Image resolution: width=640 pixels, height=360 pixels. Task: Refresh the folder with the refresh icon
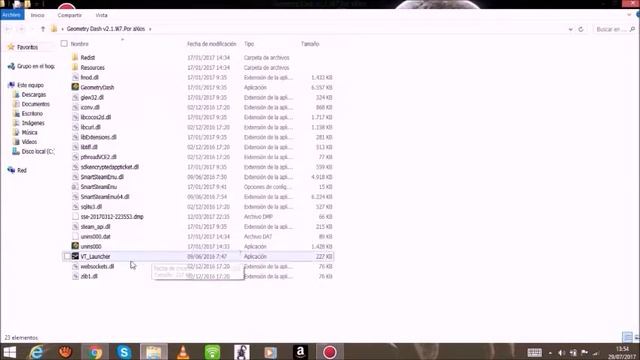(x=581, y=29)
